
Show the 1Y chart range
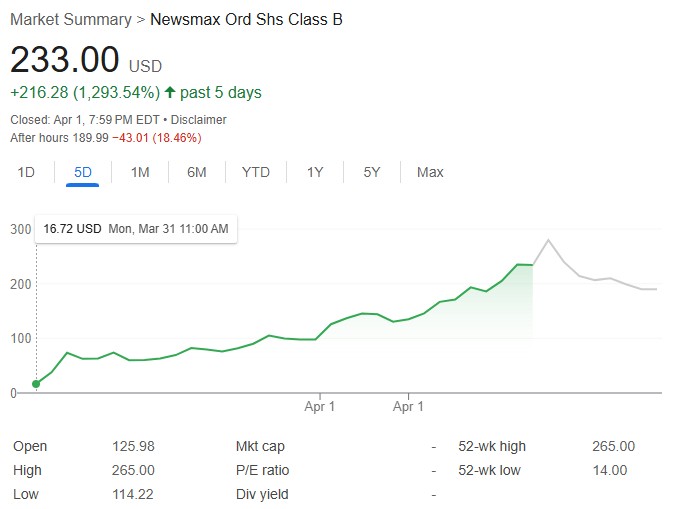click(x=315, y=172)
